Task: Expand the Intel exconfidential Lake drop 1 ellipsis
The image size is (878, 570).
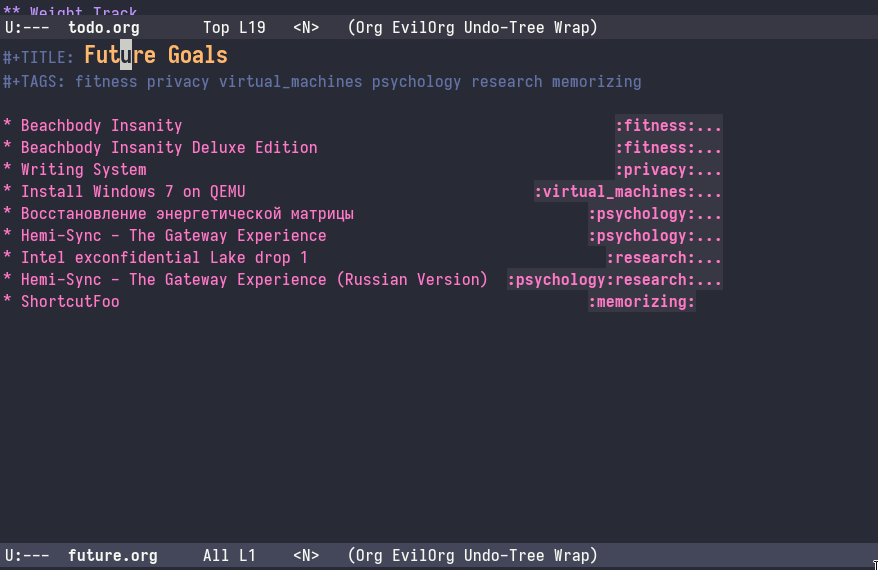Action: coord(709,258)
